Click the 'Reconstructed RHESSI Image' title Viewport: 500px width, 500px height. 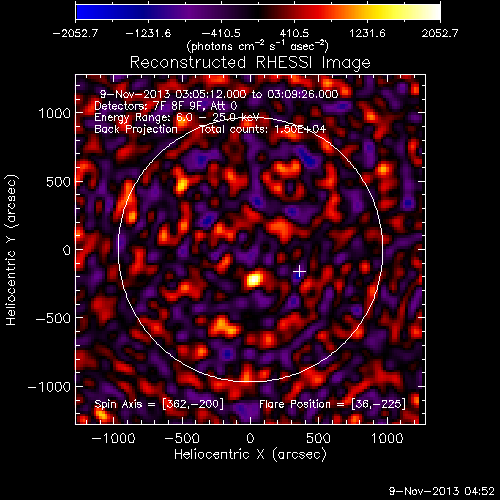pos(250,63)
